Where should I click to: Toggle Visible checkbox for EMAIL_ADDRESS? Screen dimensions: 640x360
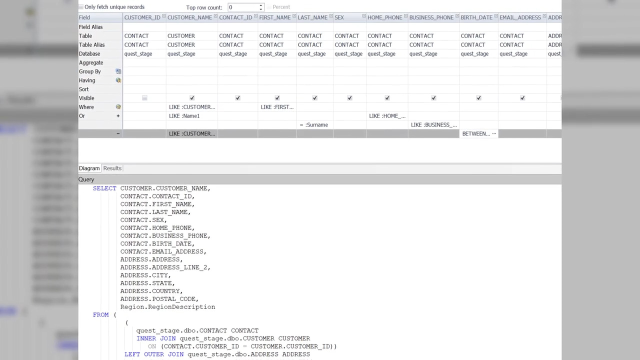click(522, 98)
